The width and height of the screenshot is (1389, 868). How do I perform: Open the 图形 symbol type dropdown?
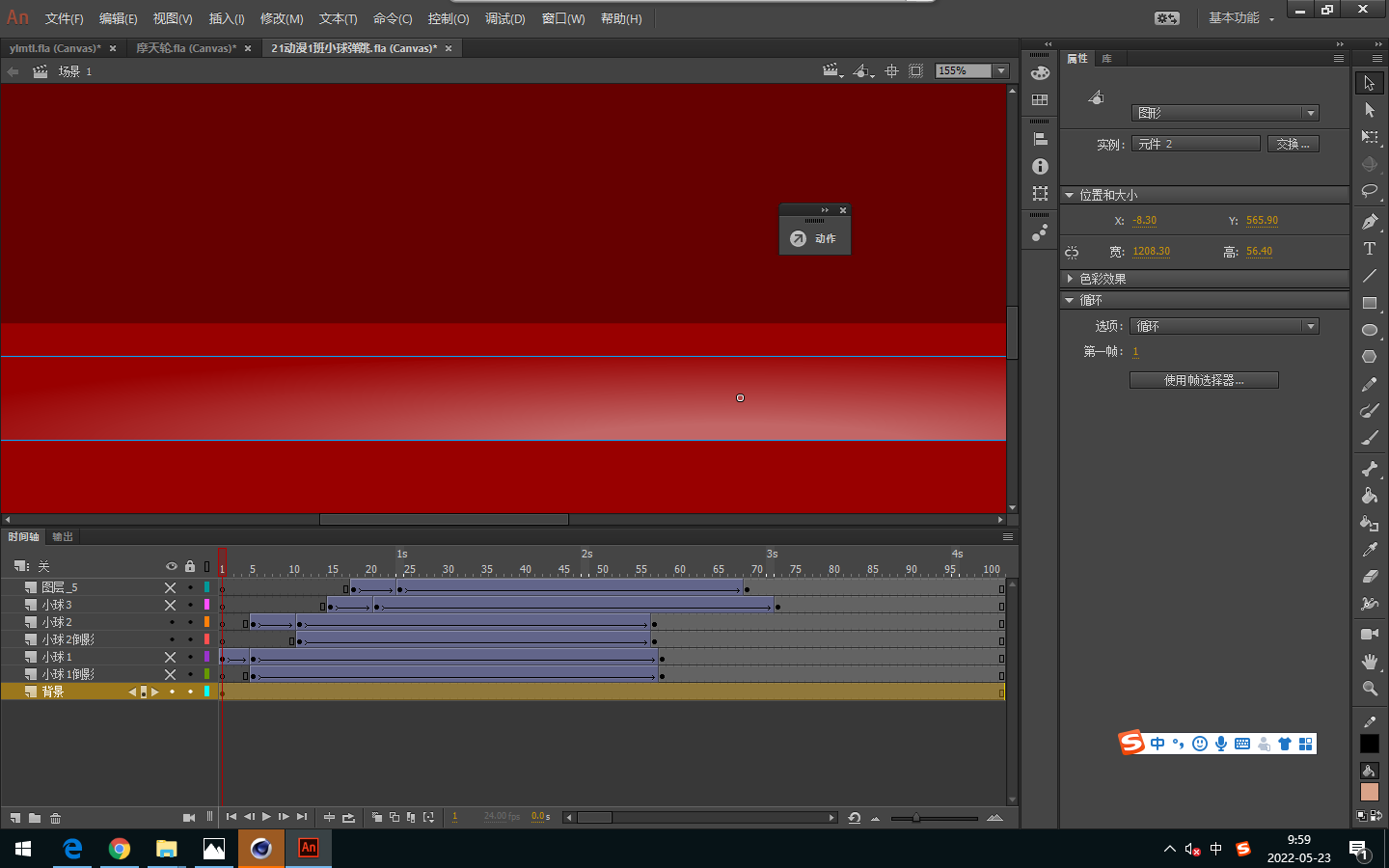pyautogui.click(x=1224, y=113)
